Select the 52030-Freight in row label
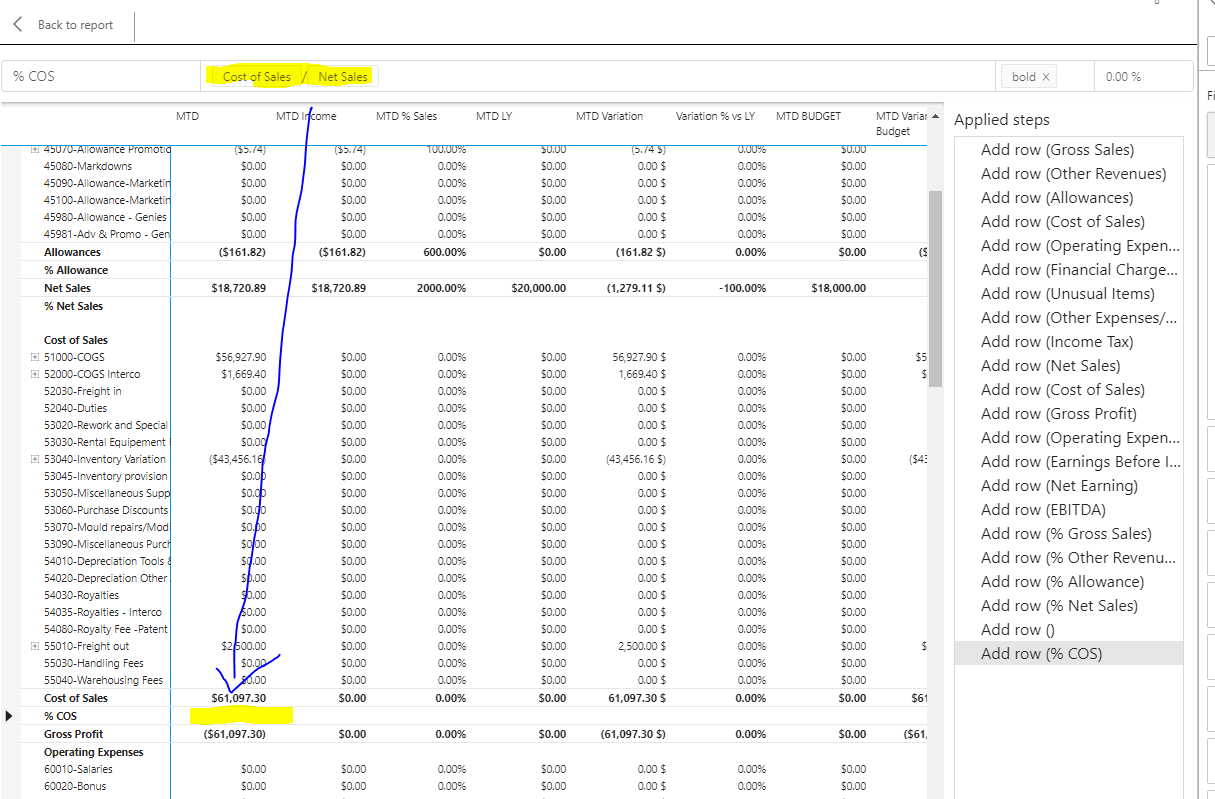Viewport: 1215px width, 799px height. click(x=83, y=391)
